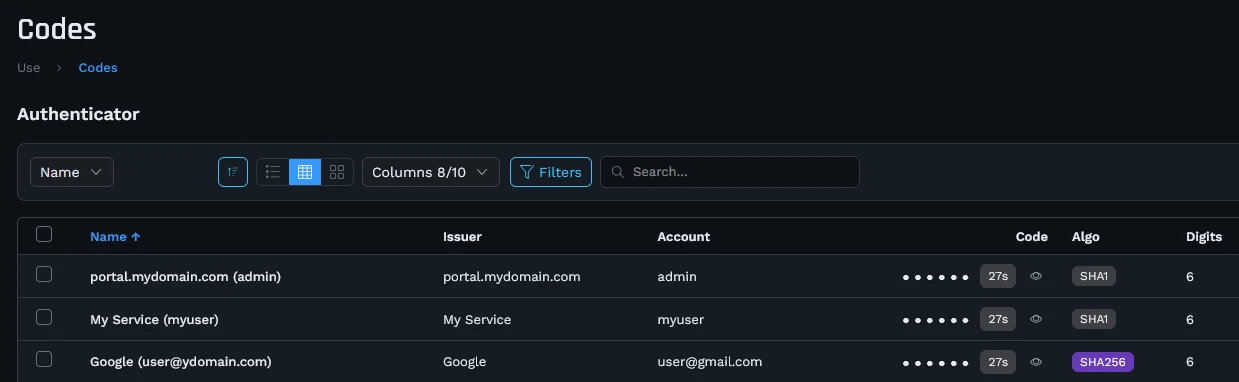Click the SHA1 badge in the admin row
The image size is (1239, 382).
(1093, 276)
